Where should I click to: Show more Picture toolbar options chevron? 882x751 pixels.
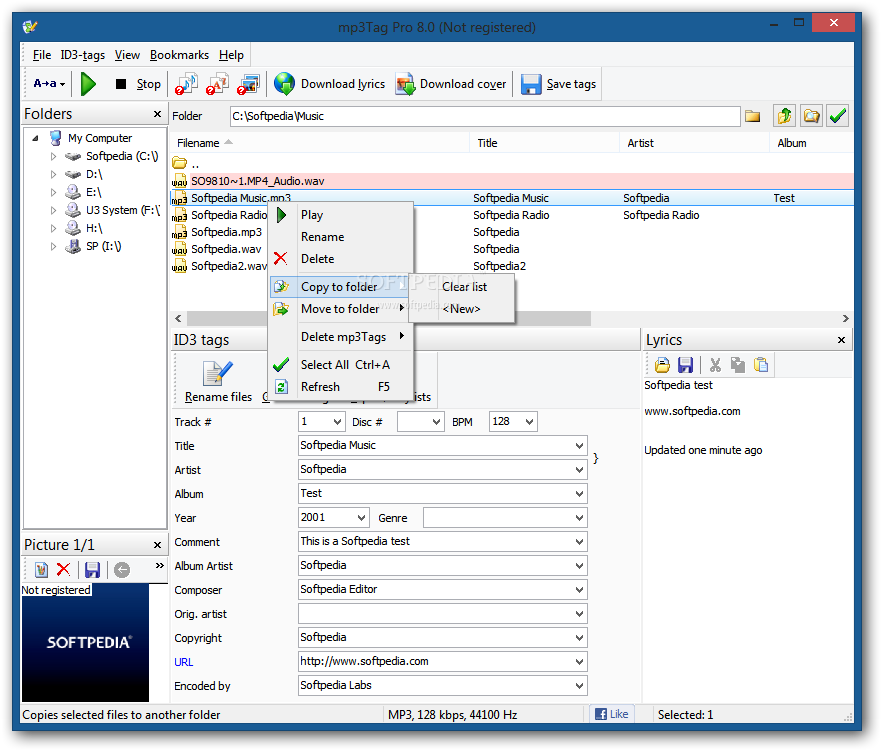pyautogui.click(x=160, y=565)
